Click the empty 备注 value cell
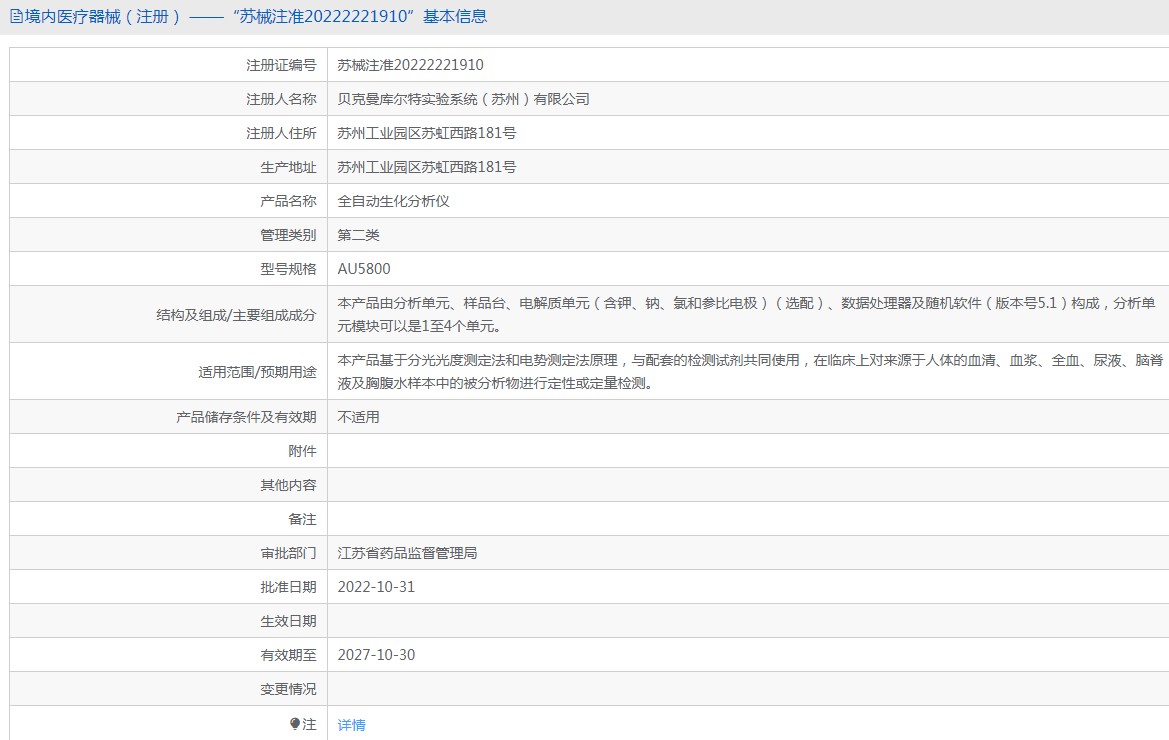Image resolution: width=1169 pixels, height=740 pixels. (746, 519)
